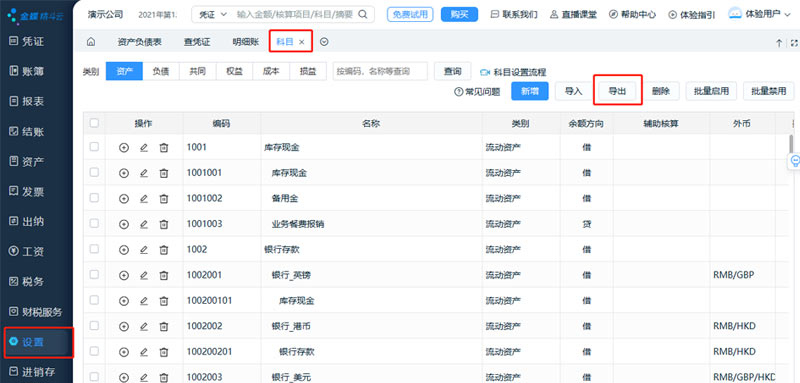Image resolution: width=800 pixels, height=383 pixels.
Task: Click the edit pencil icon for row 1001
Action: pos(144,147)
